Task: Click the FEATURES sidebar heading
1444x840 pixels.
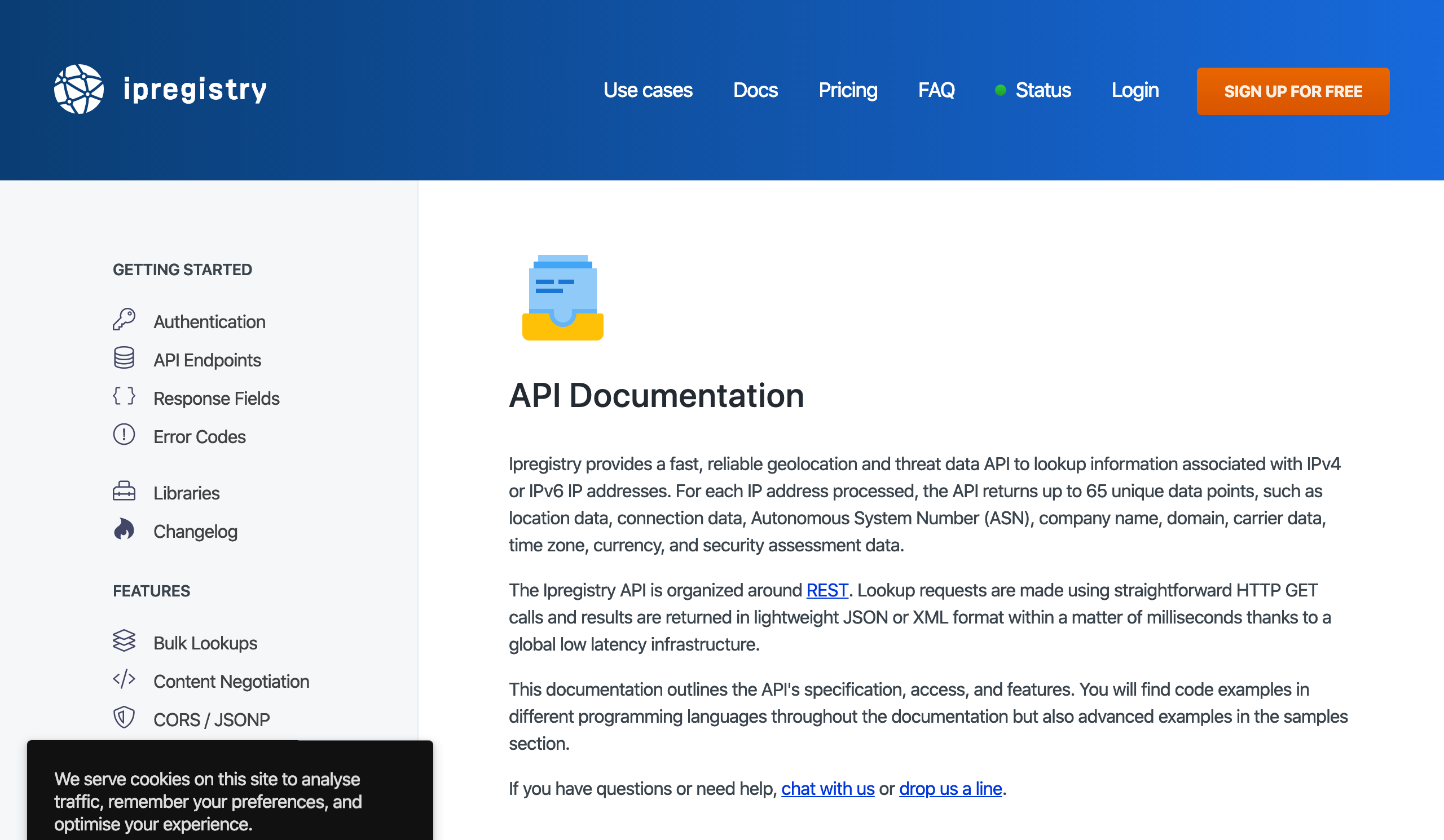Action: (151, 591)
